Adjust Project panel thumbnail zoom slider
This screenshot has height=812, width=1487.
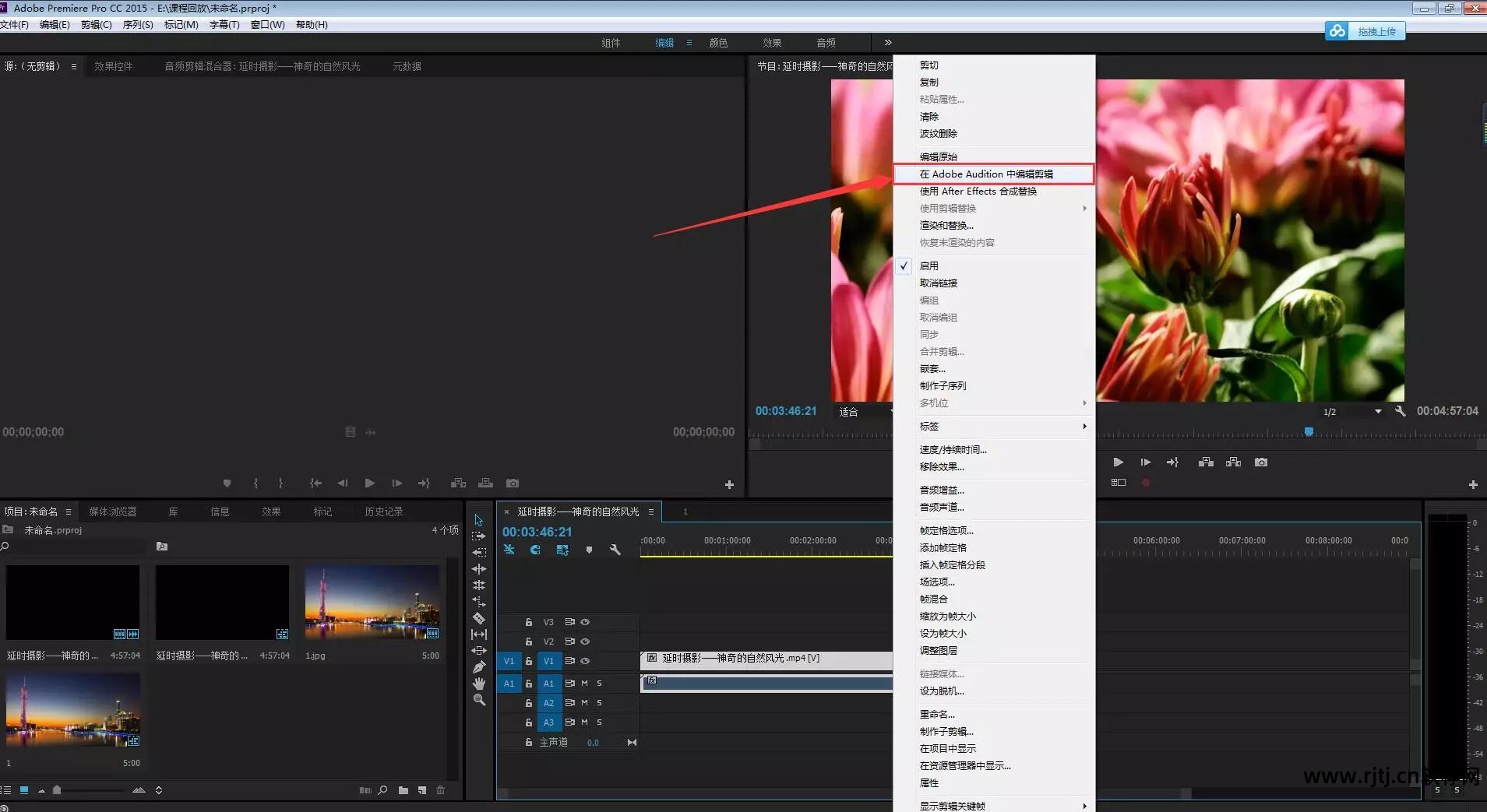[57, 790]
